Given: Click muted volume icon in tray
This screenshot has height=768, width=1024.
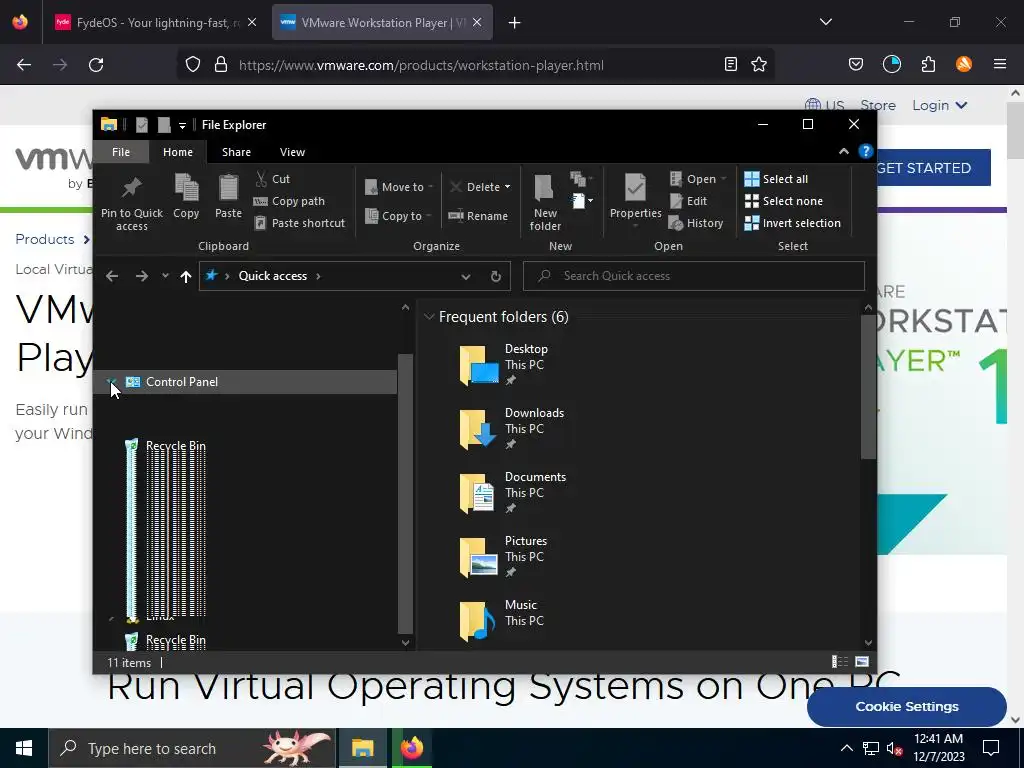Looking at the screenshot, I should [894, 748].
